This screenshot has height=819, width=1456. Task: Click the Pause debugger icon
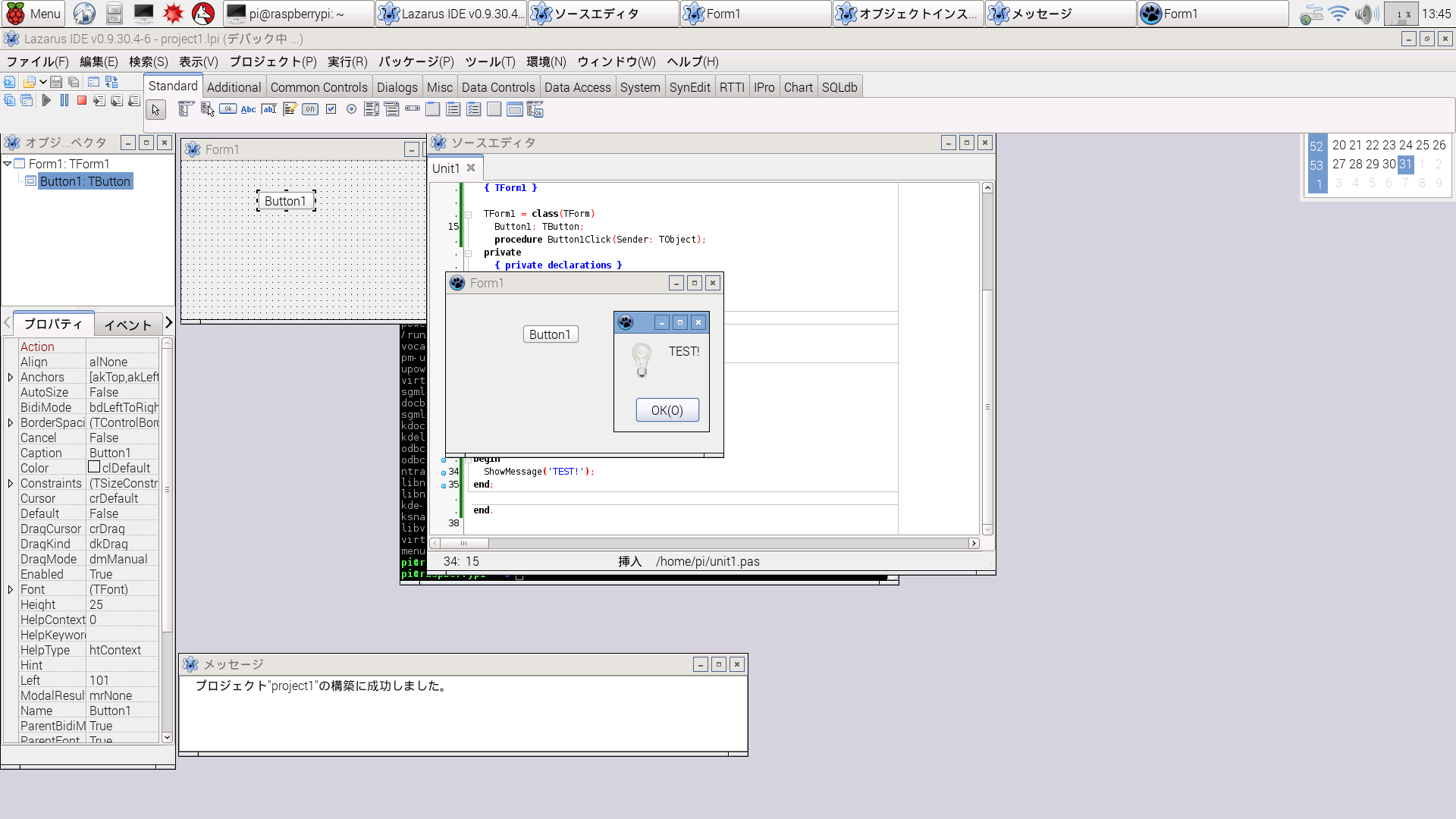coord(64,100)
